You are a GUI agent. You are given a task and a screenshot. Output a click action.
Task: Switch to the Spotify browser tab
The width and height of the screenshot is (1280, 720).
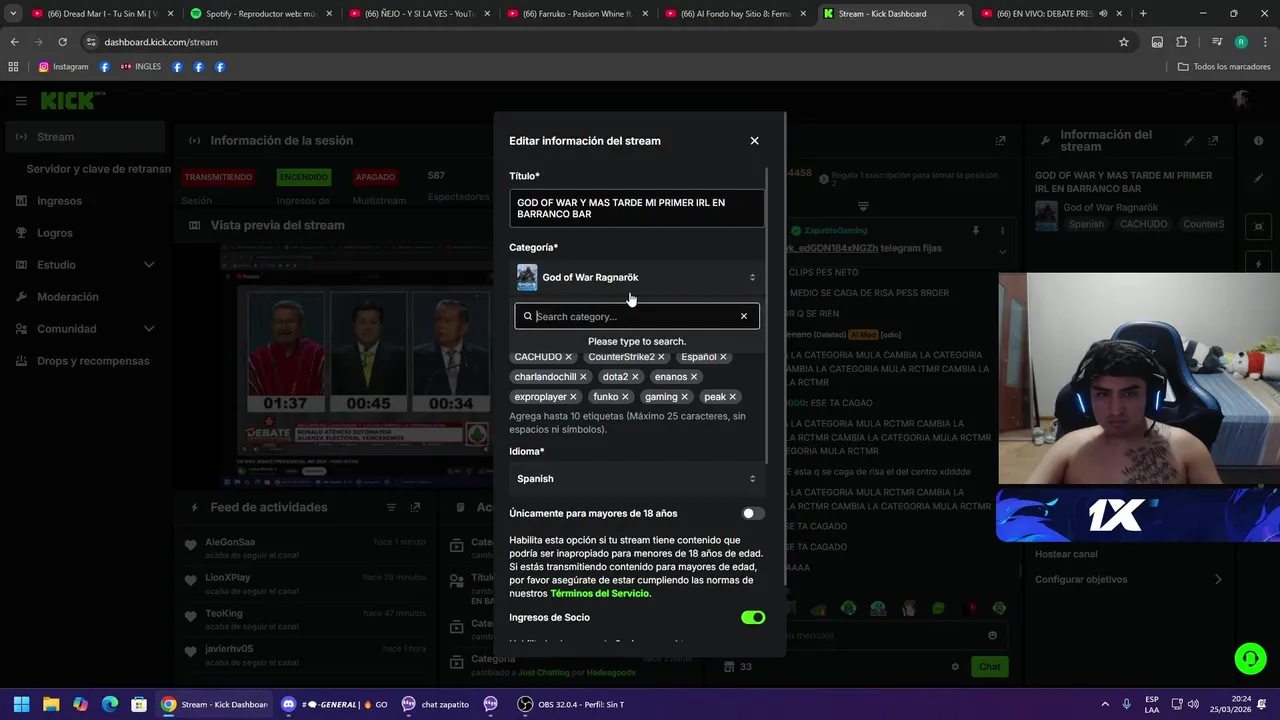(x=259, y=14)
